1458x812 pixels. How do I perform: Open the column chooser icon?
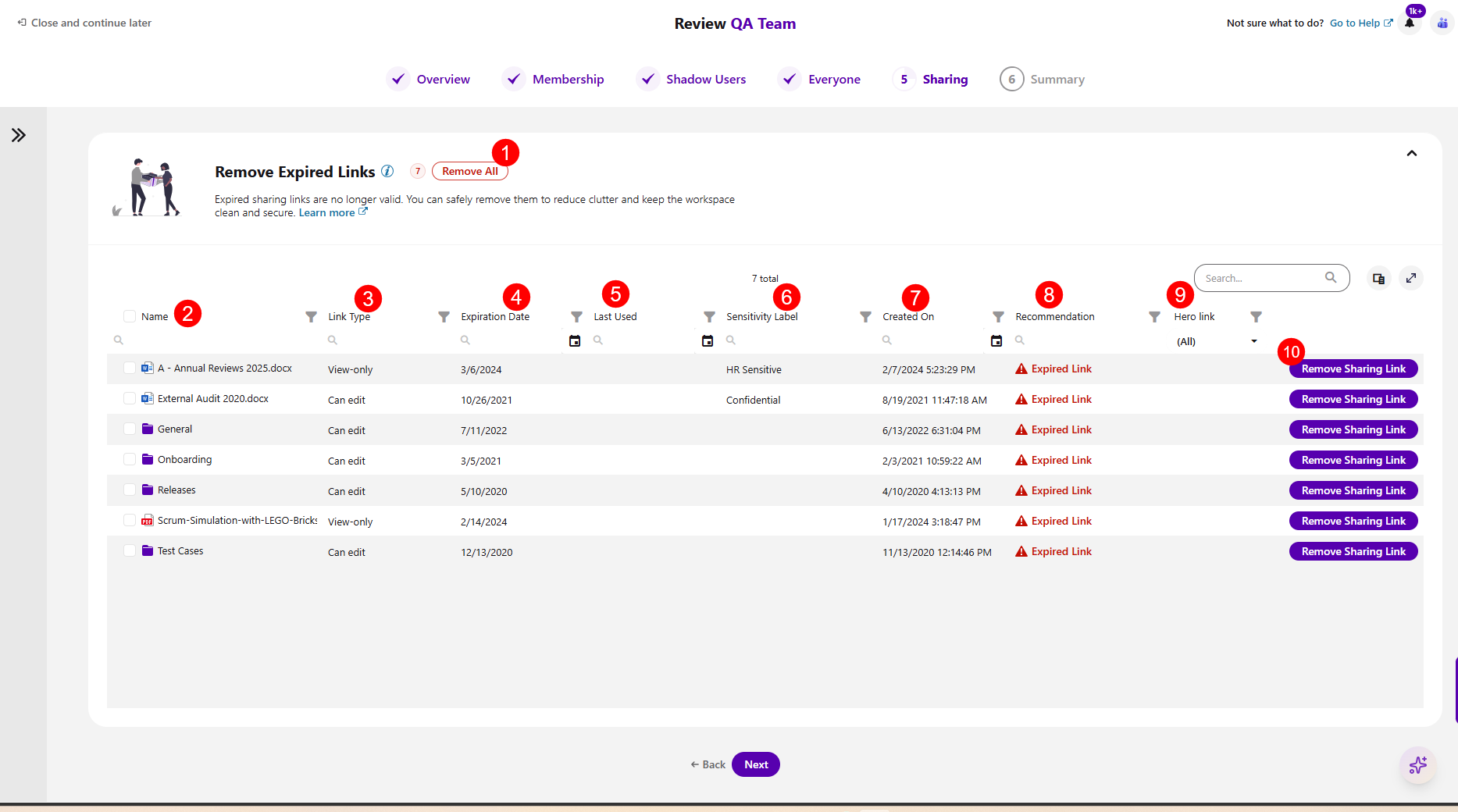click(1379, 278)
